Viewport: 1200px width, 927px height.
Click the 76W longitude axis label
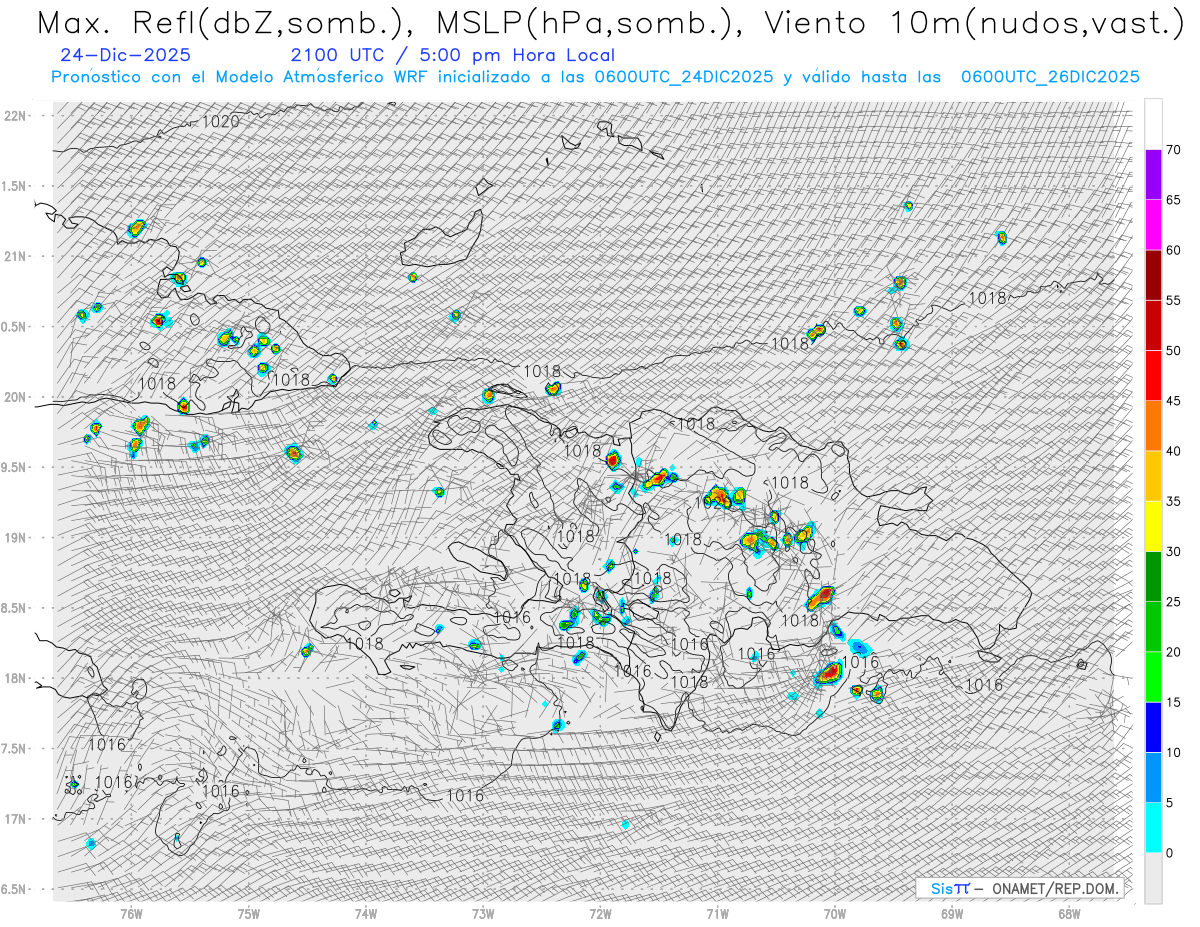tap(131, 914)
